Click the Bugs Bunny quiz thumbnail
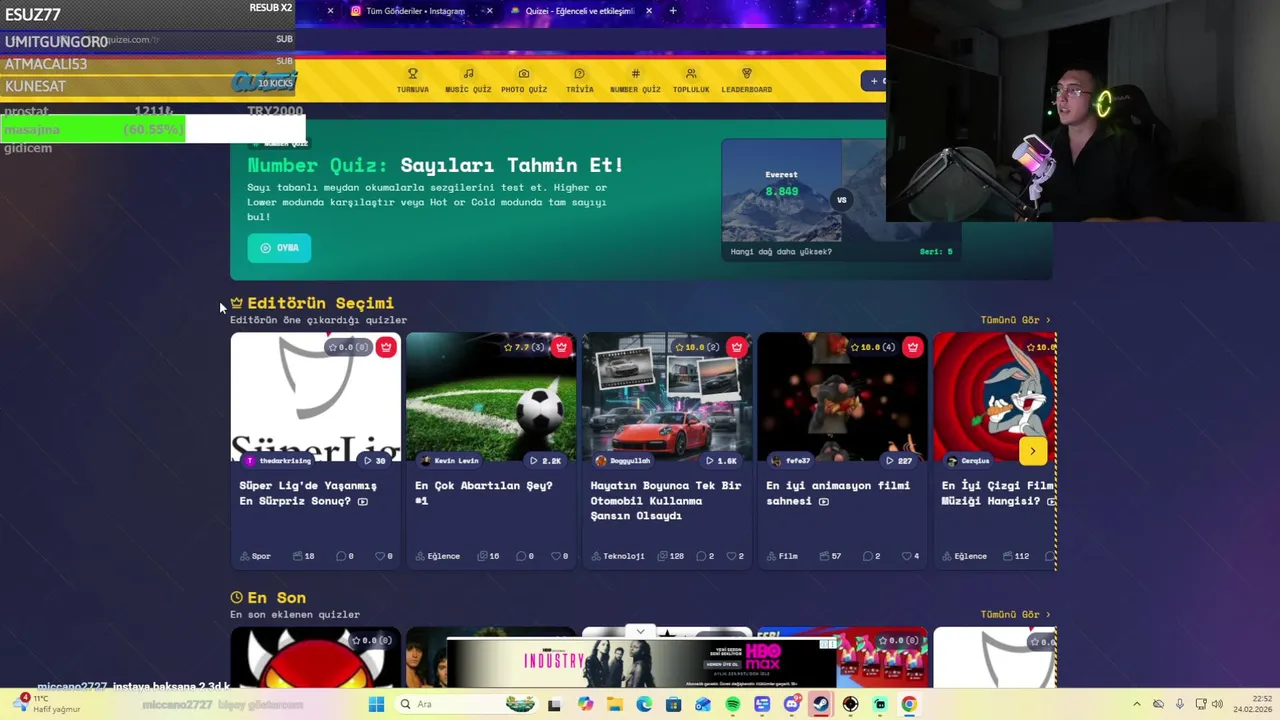 click(994, 395)
